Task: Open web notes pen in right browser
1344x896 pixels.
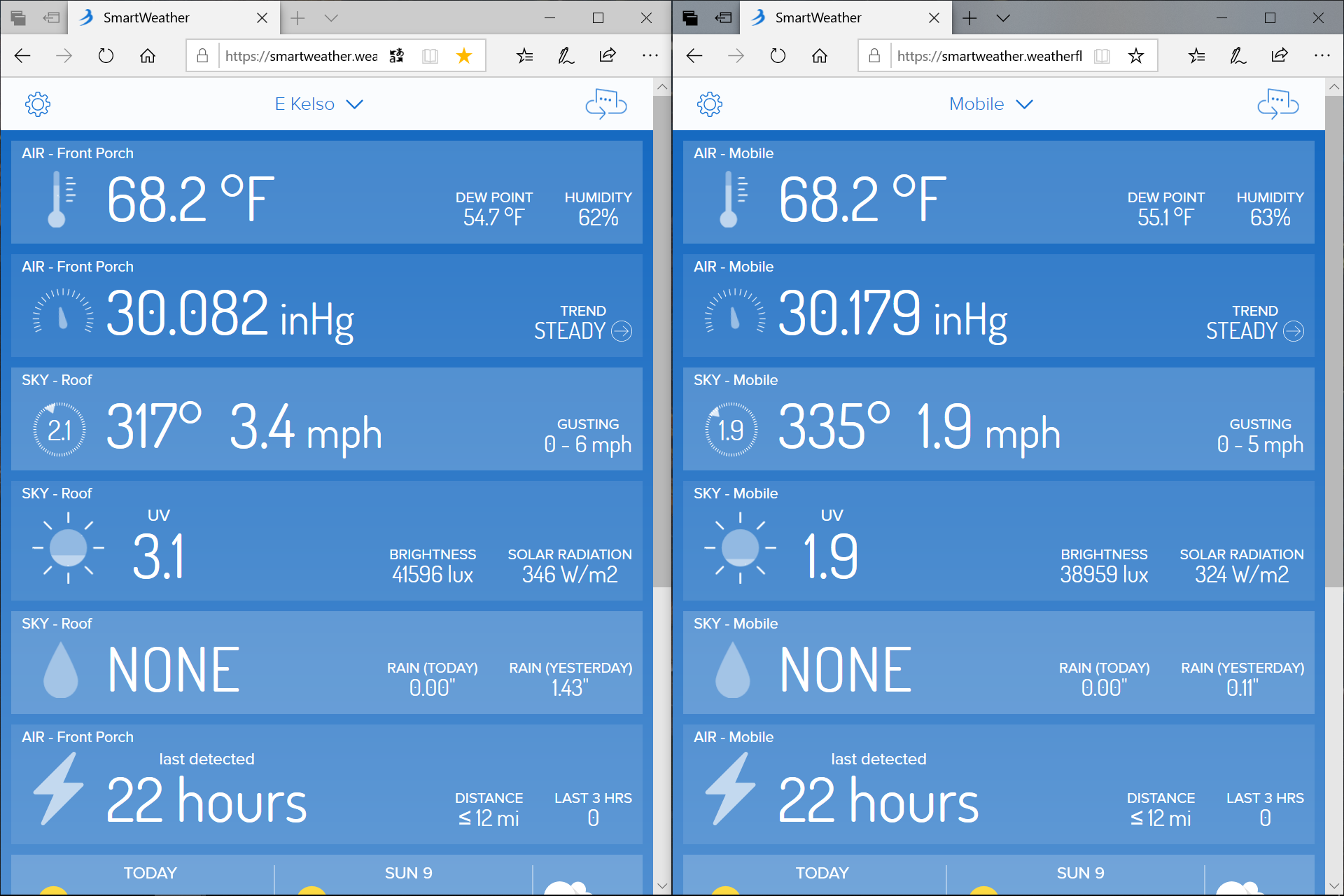Action: [x=1238, y=56]
